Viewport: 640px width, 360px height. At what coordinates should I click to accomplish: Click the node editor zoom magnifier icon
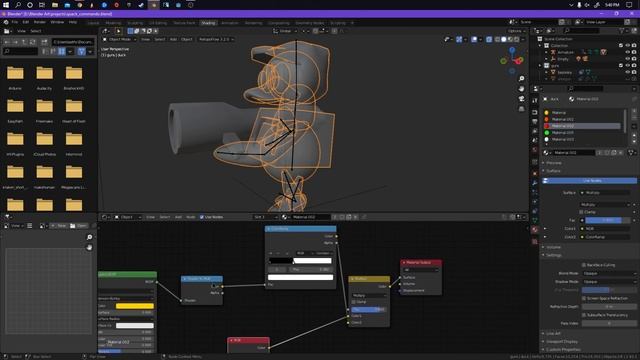click(89, 237)
